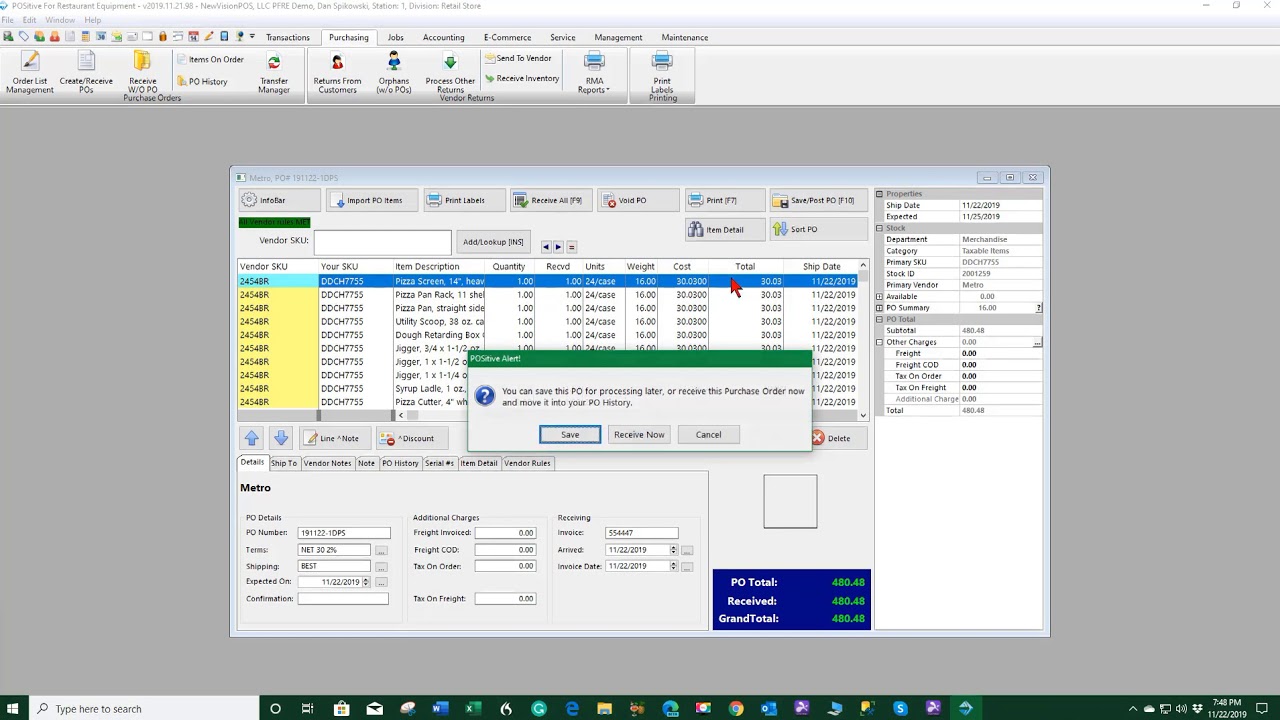Expand the Available row

click(x=880, y=297)
